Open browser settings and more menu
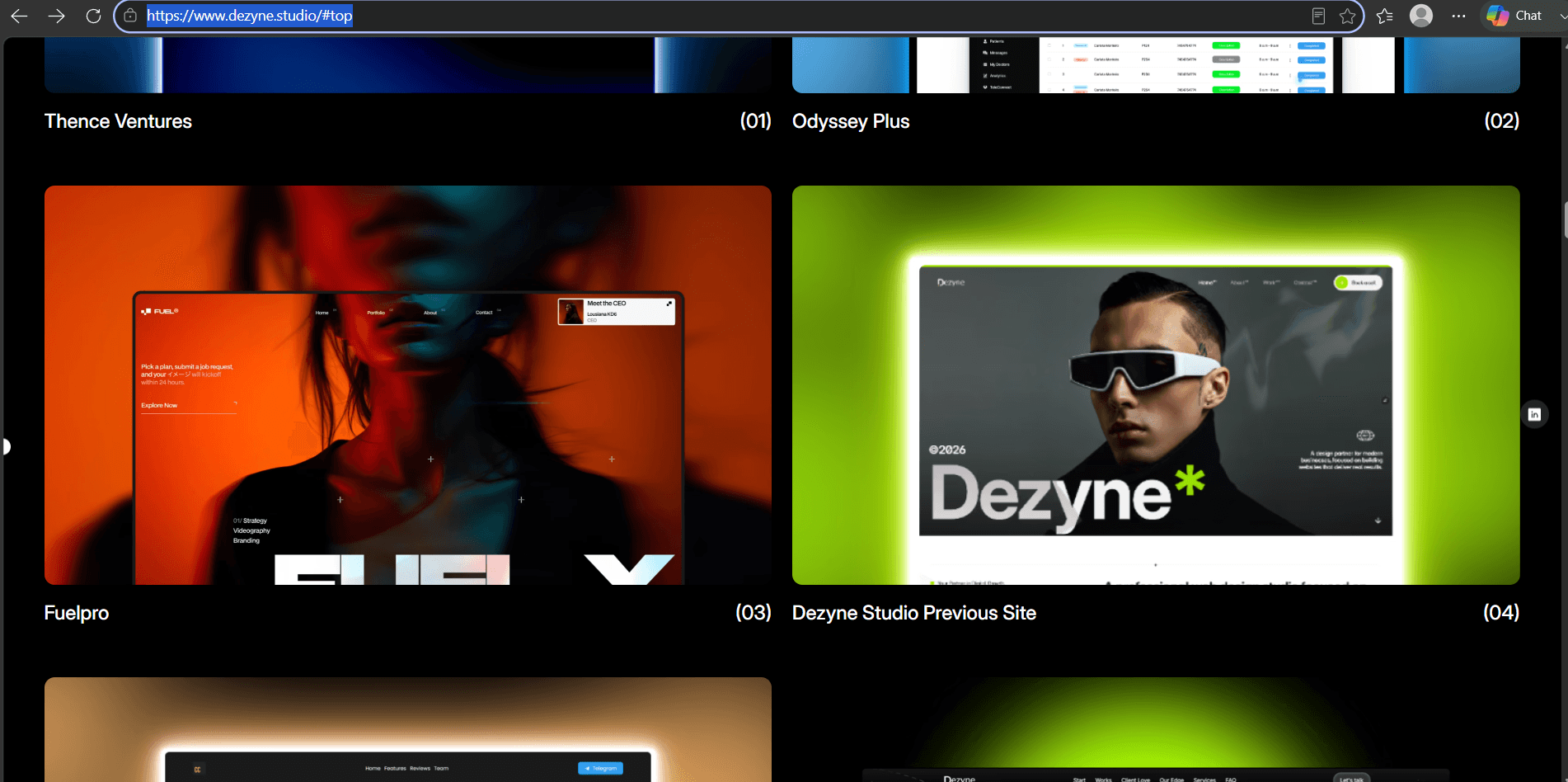The width and height of the screenshot is (1568, 782). coord(1459,16)
